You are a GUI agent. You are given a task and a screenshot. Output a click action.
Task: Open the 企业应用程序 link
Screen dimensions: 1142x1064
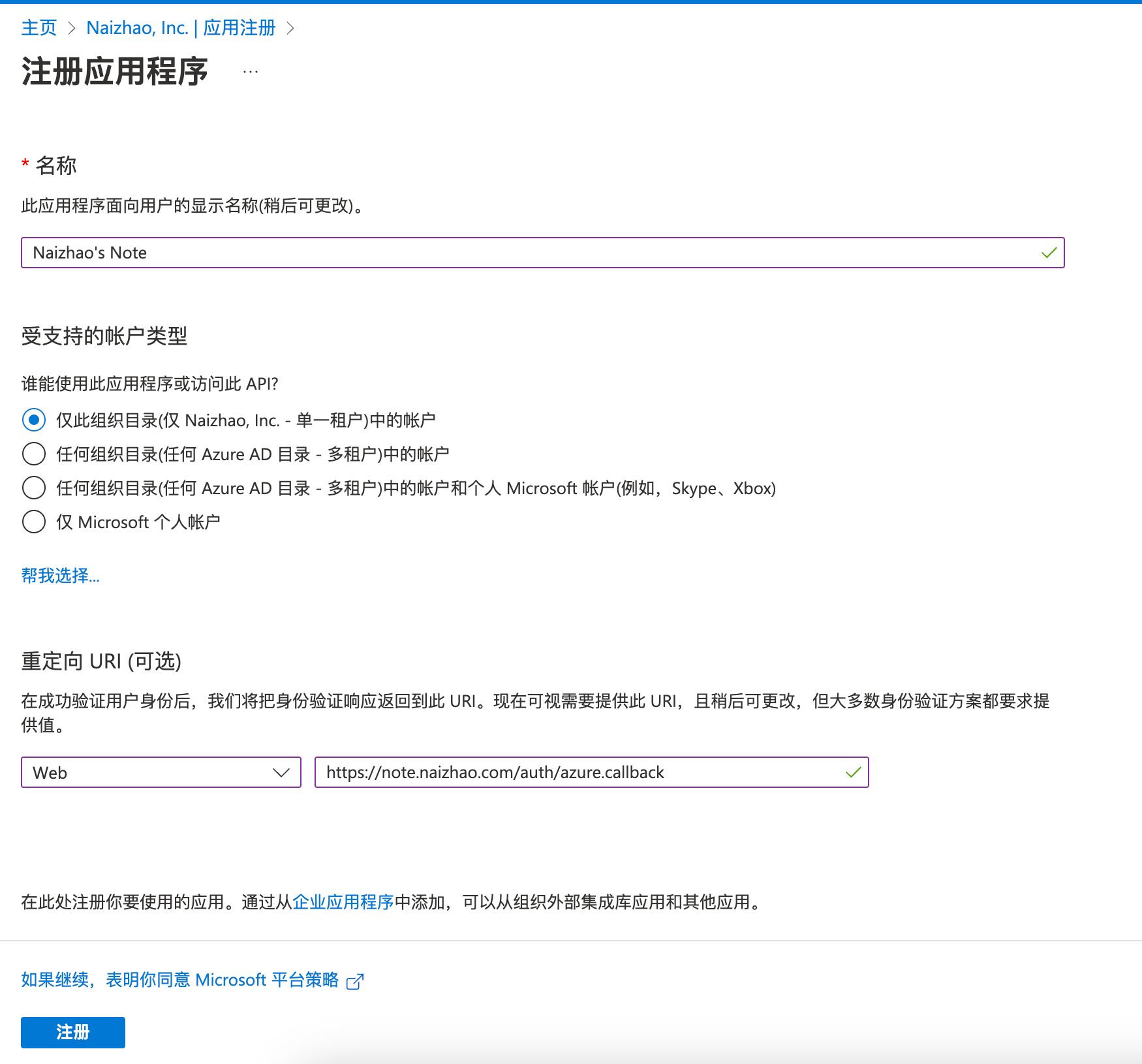click(343, 902)
